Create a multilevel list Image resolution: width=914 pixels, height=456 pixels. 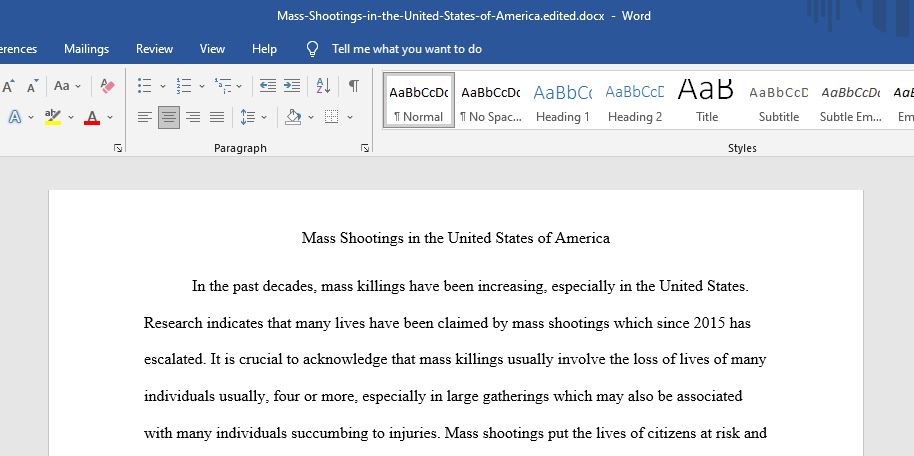point(223,86)
